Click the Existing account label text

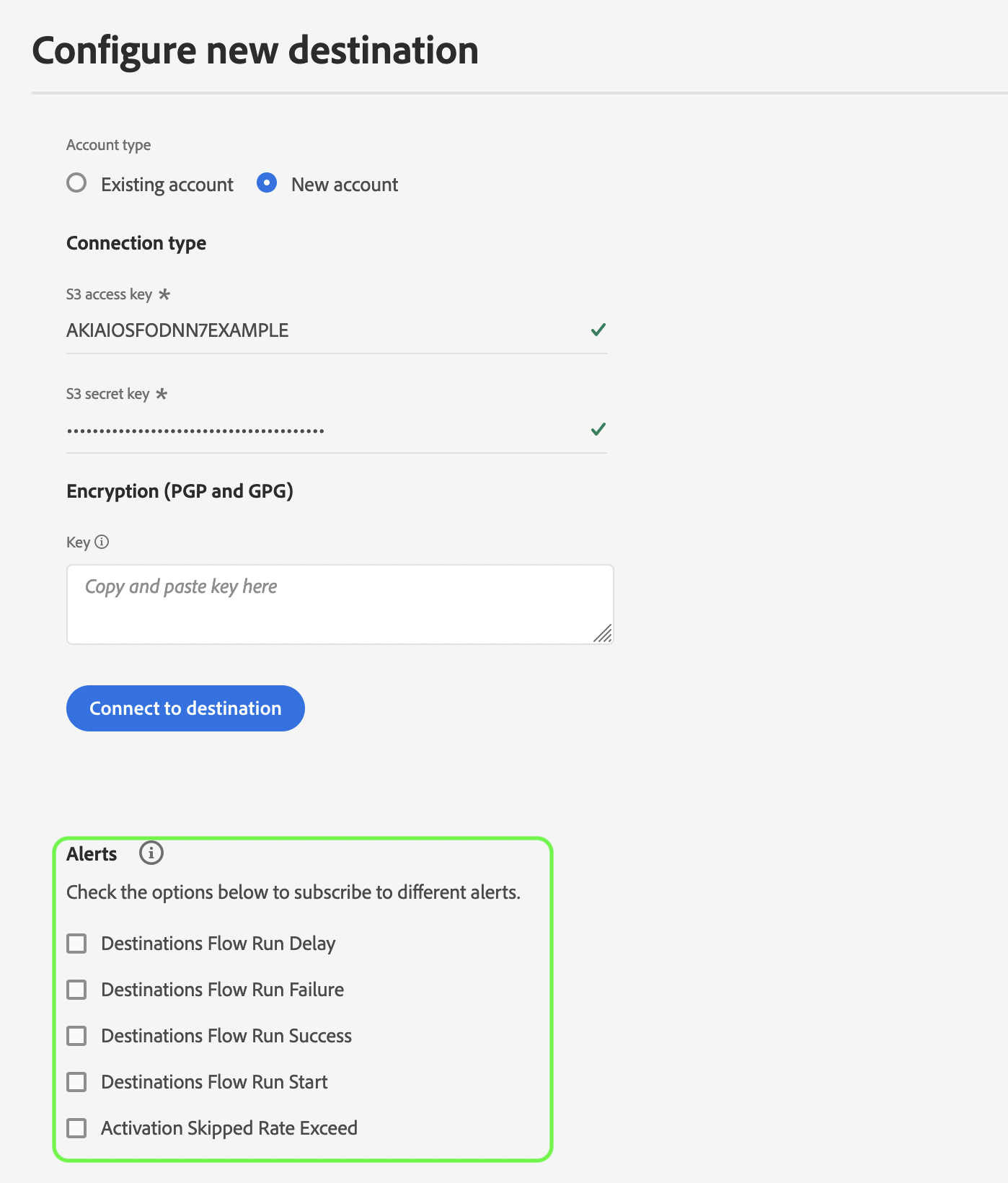(167, 185)
